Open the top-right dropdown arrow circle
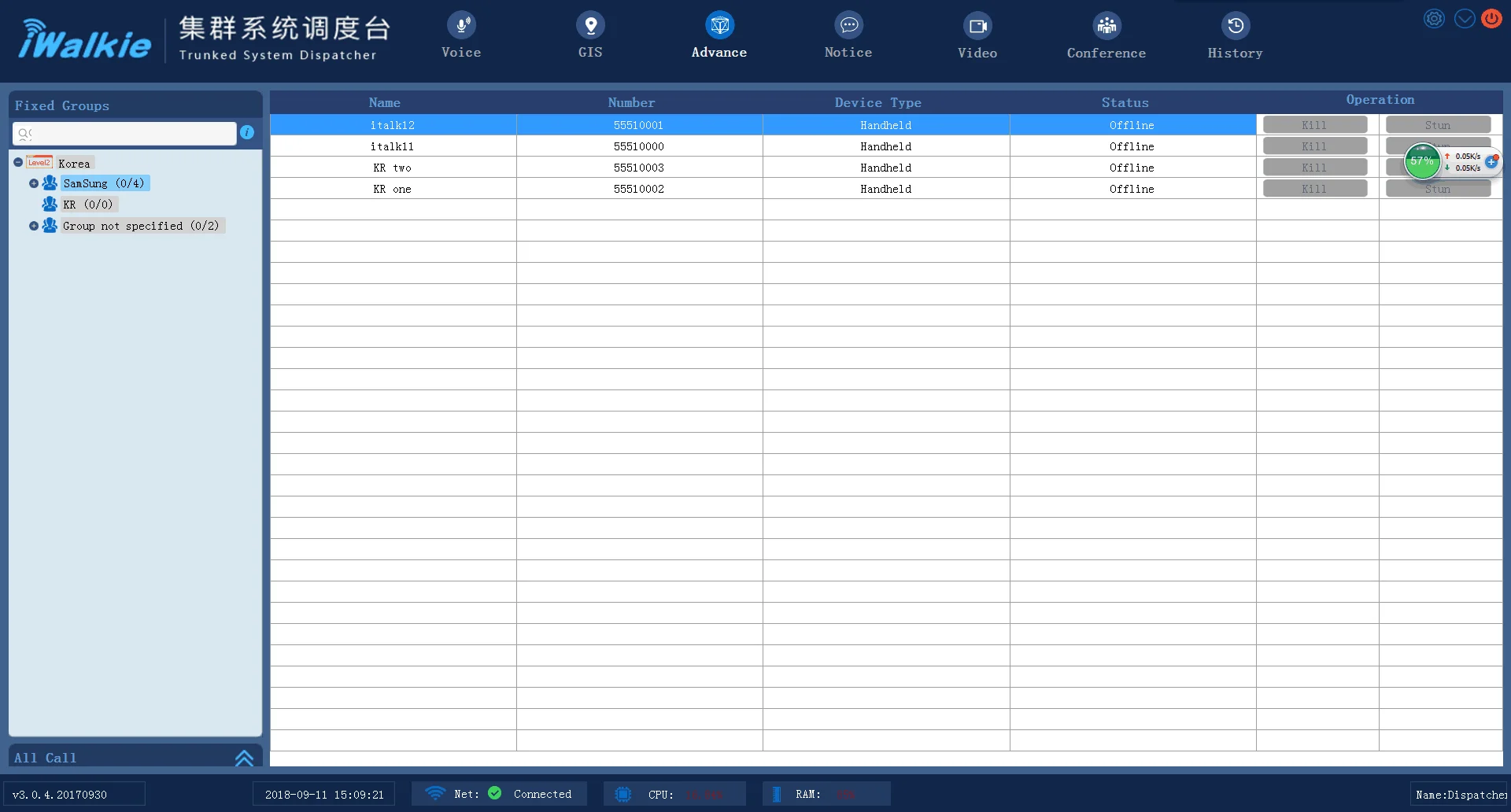Viewport: 1511px width, 812px height. pyautogui.click(x=1465, y=19)
